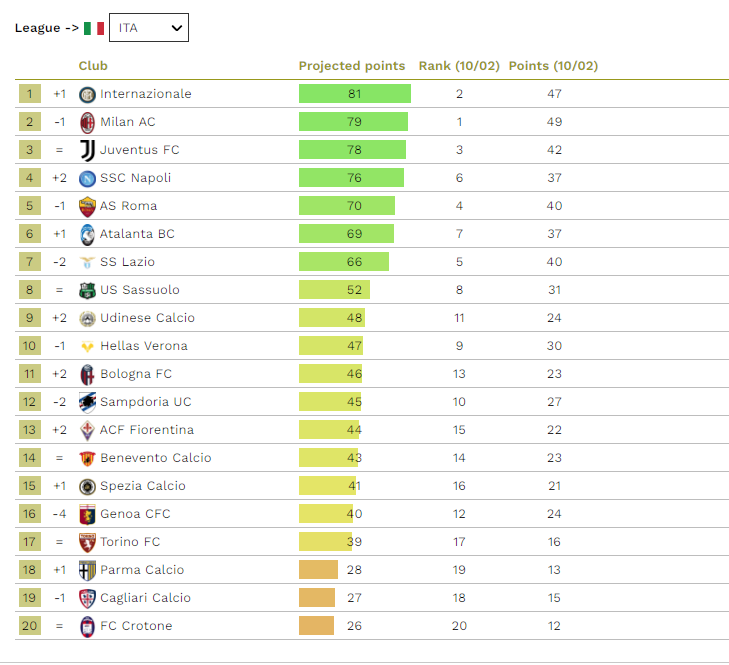Open the SS Lazio club link
Viewport: 729px width, 665px height.
pyautogui.click(x=127, y=262)
